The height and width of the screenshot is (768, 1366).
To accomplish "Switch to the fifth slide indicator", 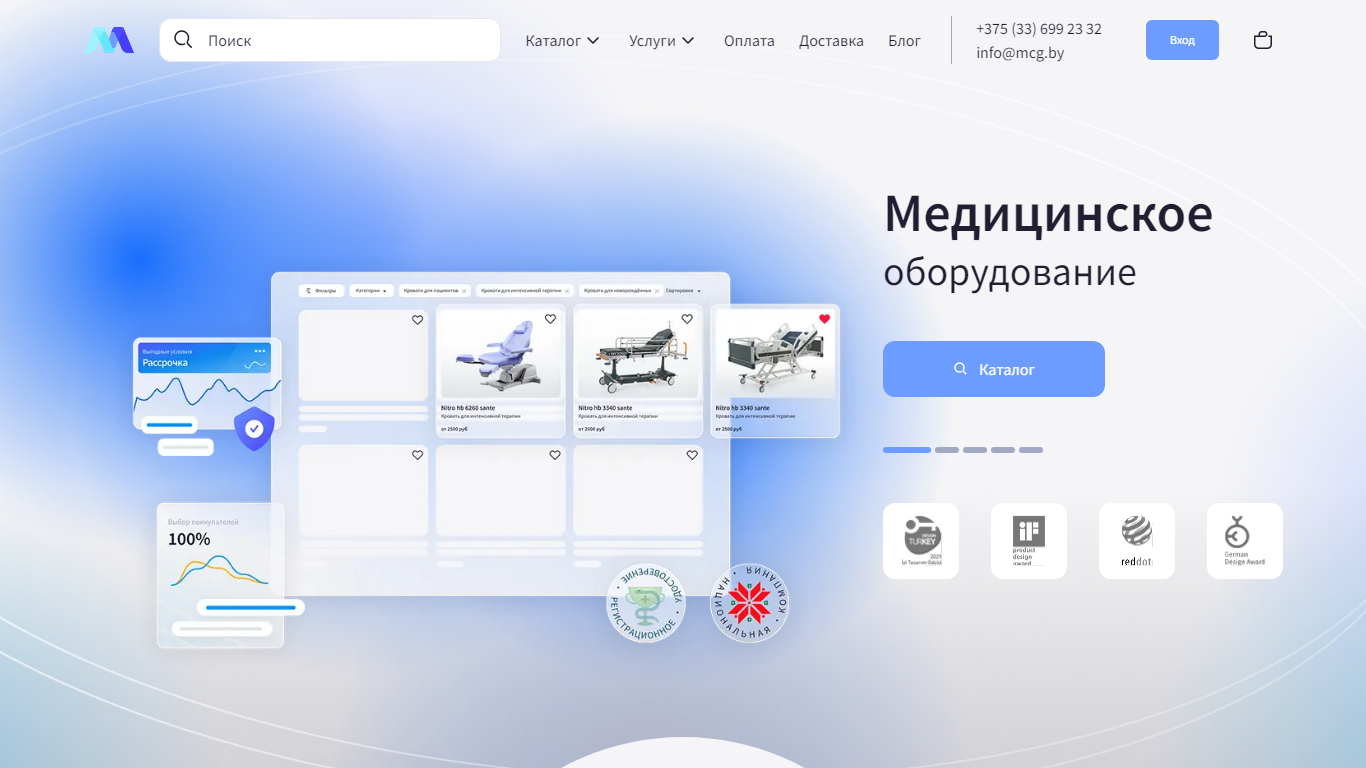I will click(x=1031, y=450).
